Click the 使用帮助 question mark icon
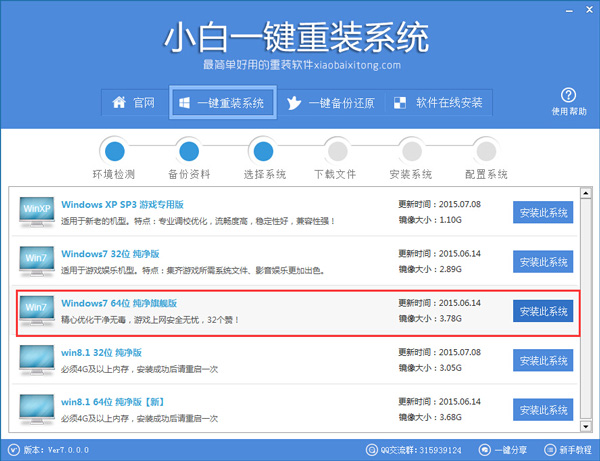This screenshot has width=600, height=461. pos(563,96)
